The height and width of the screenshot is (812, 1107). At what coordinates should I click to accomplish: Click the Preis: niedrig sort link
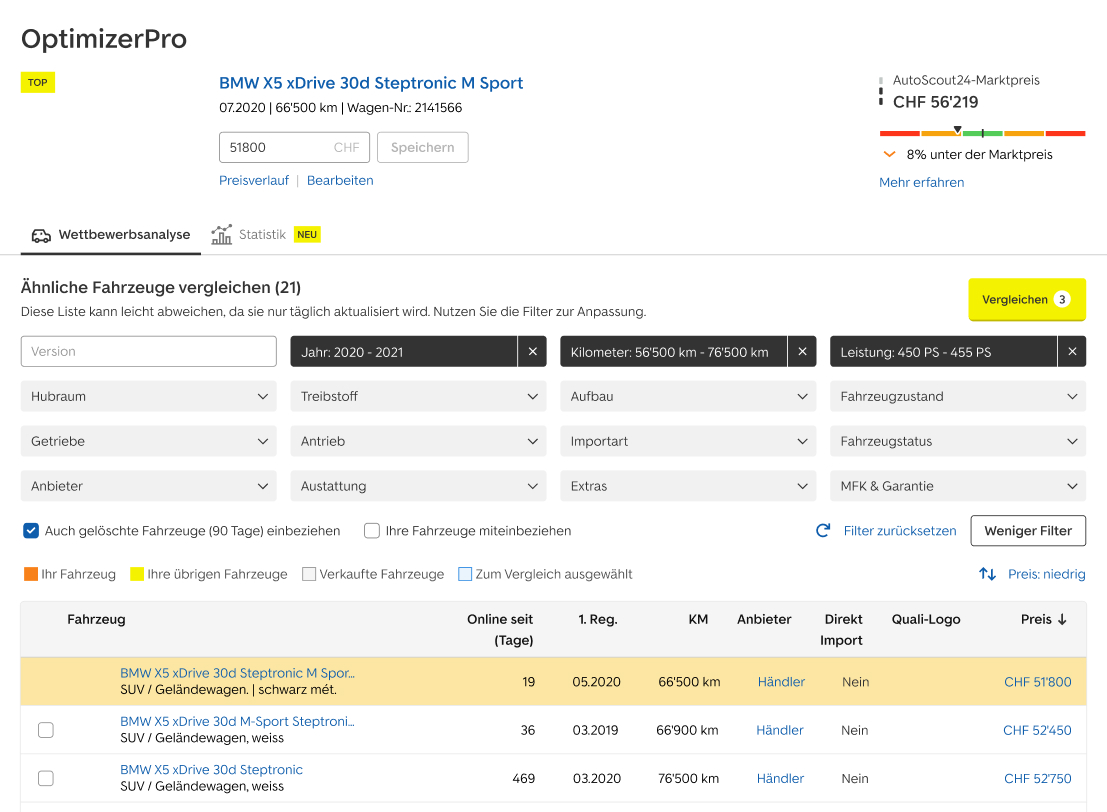[1046, 574]
